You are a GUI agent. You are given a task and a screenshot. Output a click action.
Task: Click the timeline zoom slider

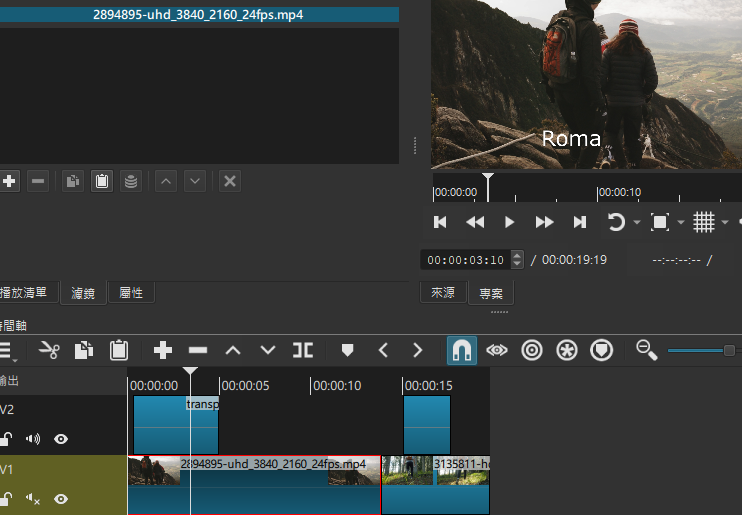coord(700,350)
